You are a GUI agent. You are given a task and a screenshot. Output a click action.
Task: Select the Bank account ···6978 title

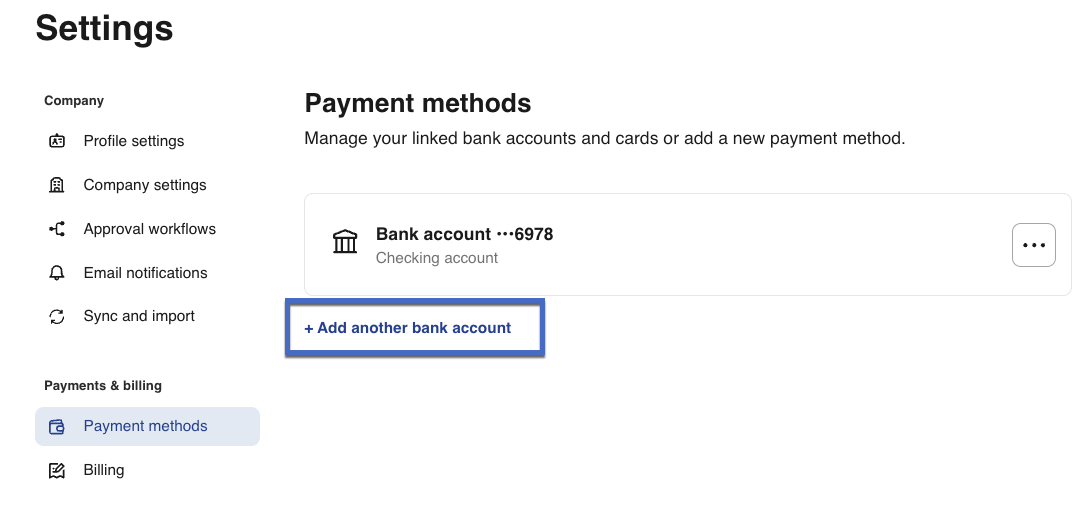click(464, 234)
